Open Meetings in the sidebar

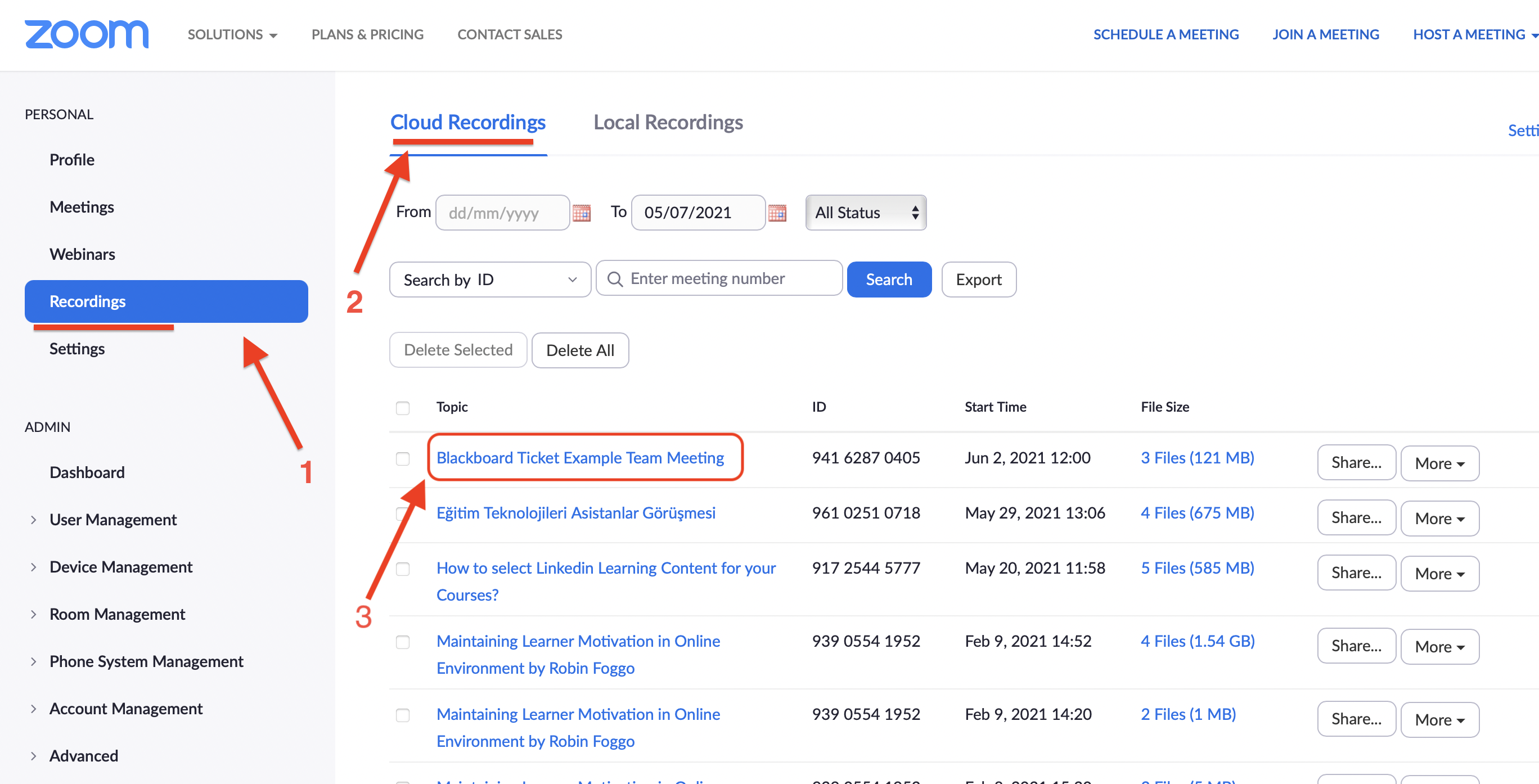(x=82, y=207)
